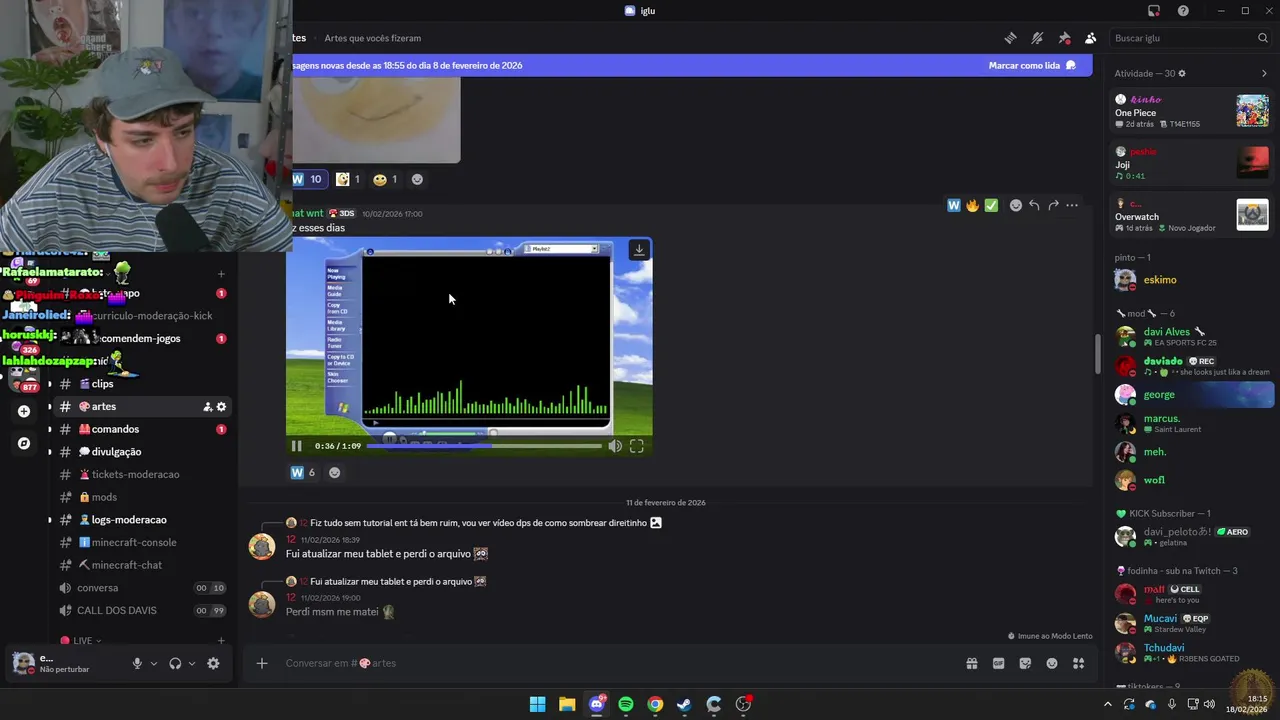
Task: Download the video attachment
Action: [x=639, y=250]
